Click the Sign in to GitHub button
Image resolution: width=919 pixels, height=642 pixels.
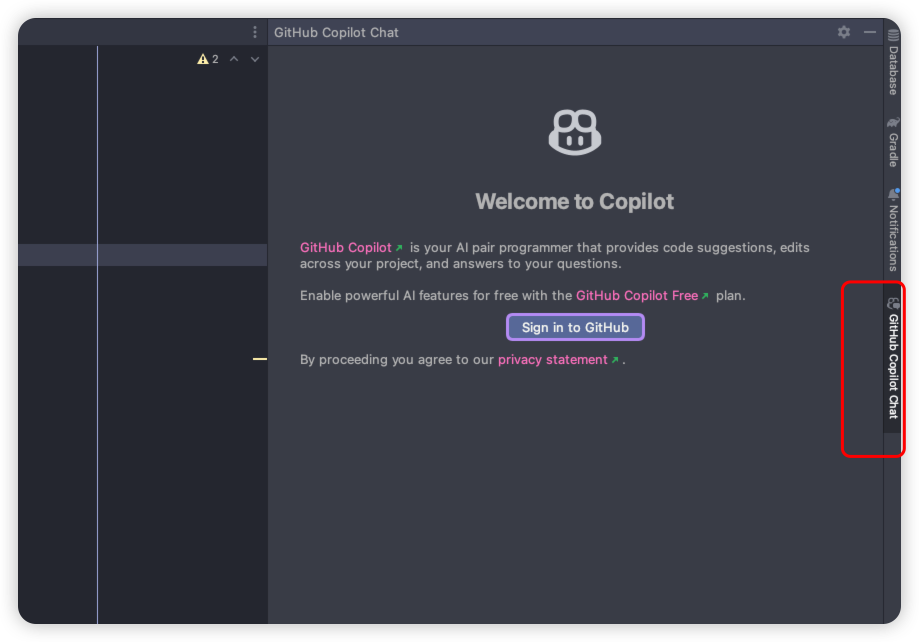point(575,327)
